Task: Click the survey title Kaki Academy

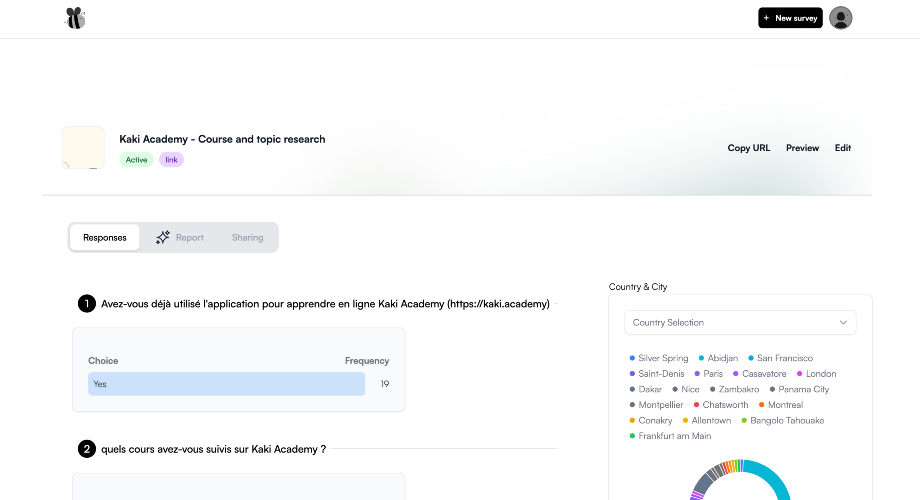Action: pos(222,139)
